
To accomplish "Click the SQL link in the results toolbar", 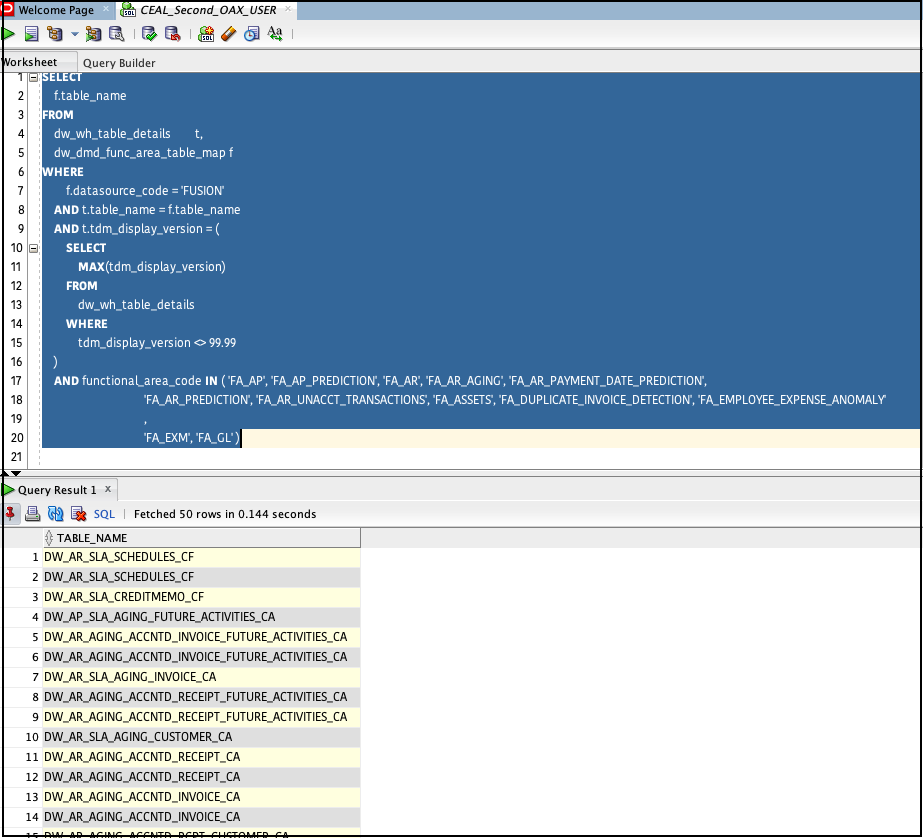I will click(104, 513).
